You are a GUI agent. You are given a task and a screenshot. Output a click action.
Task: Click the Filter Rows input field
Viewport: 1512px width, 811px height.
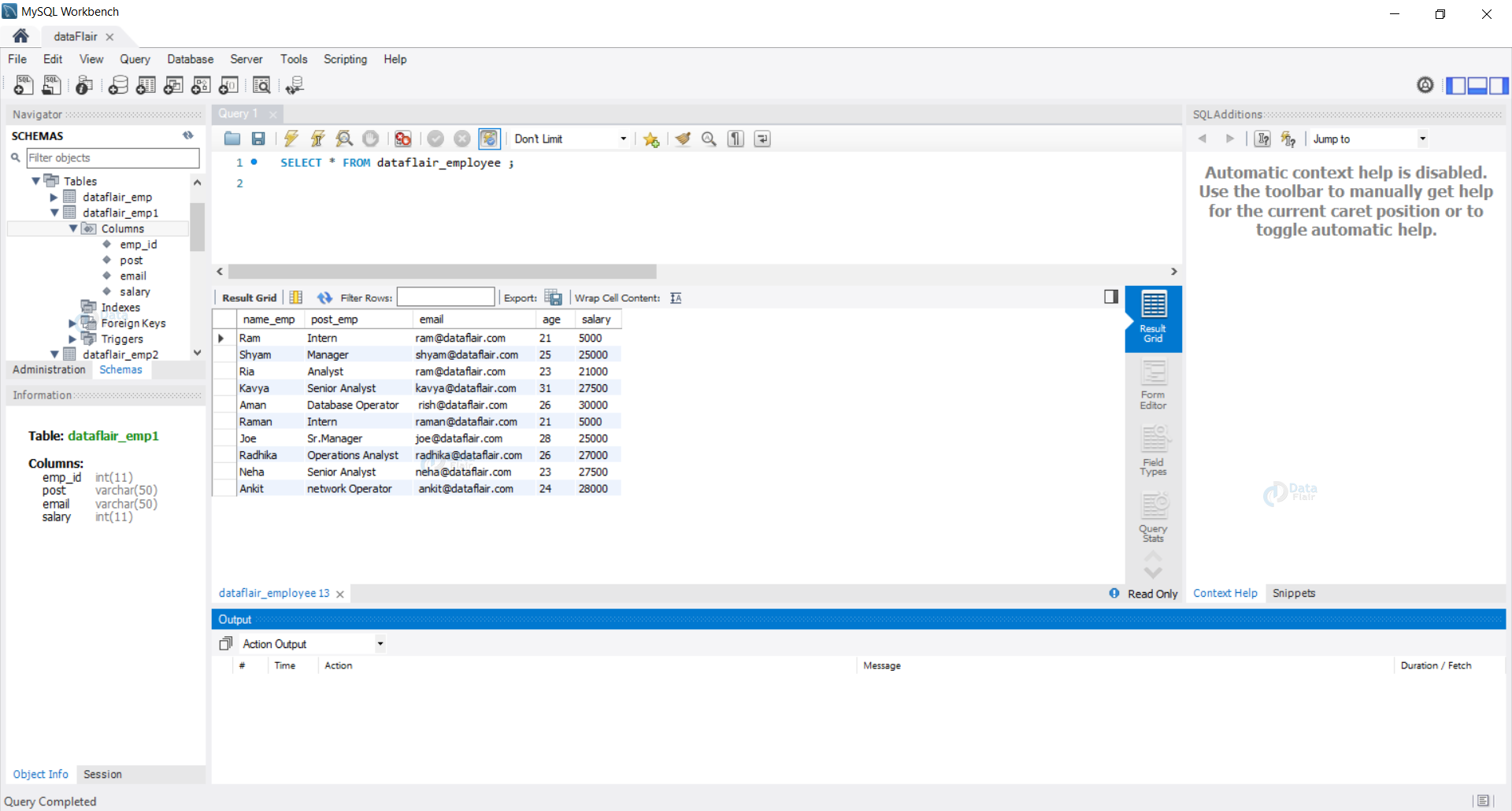pyautogui.click(x=446, y=297)
